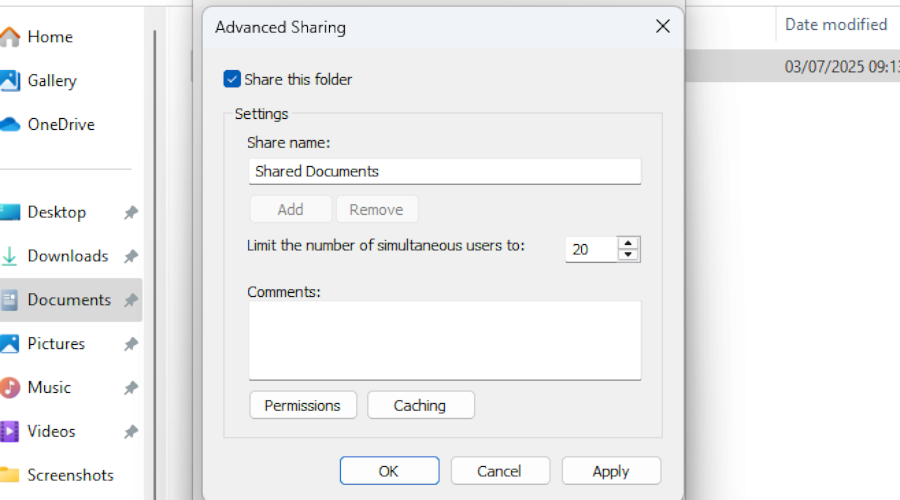Click the OneDrive cloud icon
The width and height of the screenshot is (900, 500).
click(9, 125)
